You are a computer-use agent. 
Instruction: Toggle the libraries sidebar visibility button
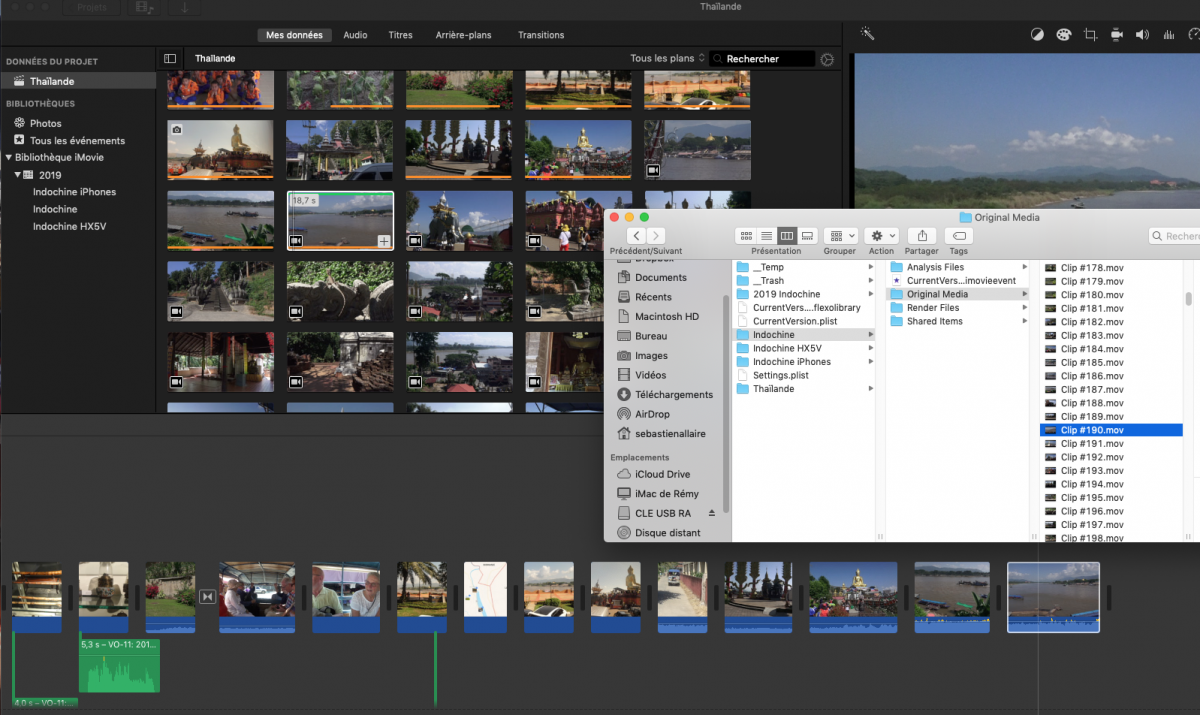170,59
